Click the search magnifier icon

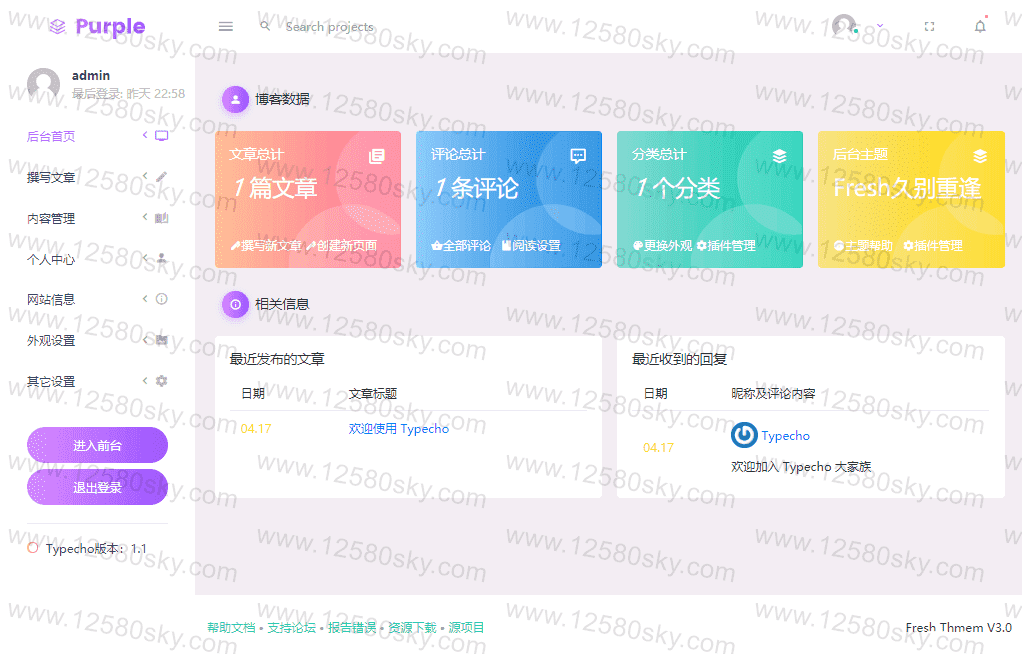click(x=265, y=26)
